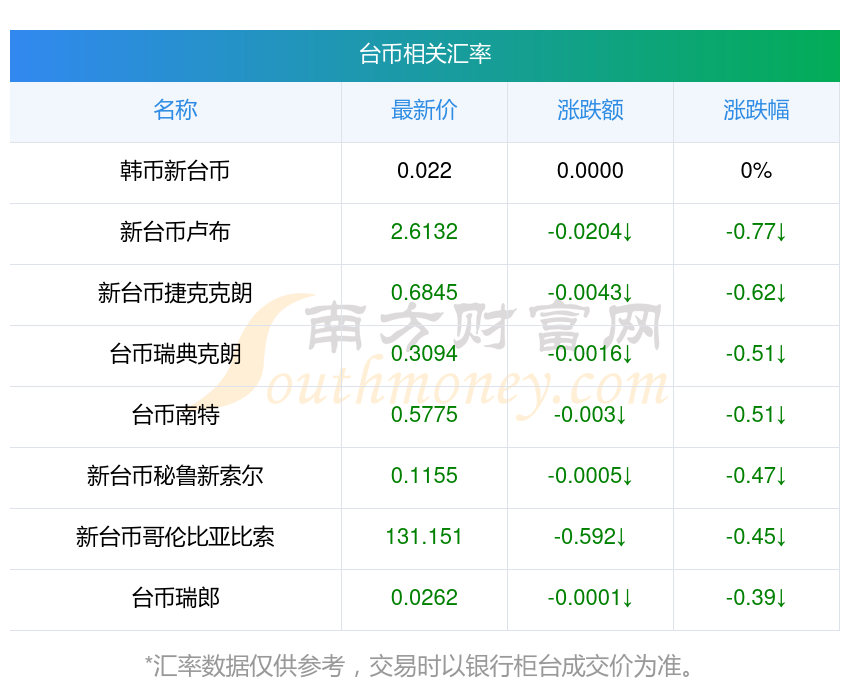Click the 新台币秘鲁新索尔 row name

(x=175, y=476)
